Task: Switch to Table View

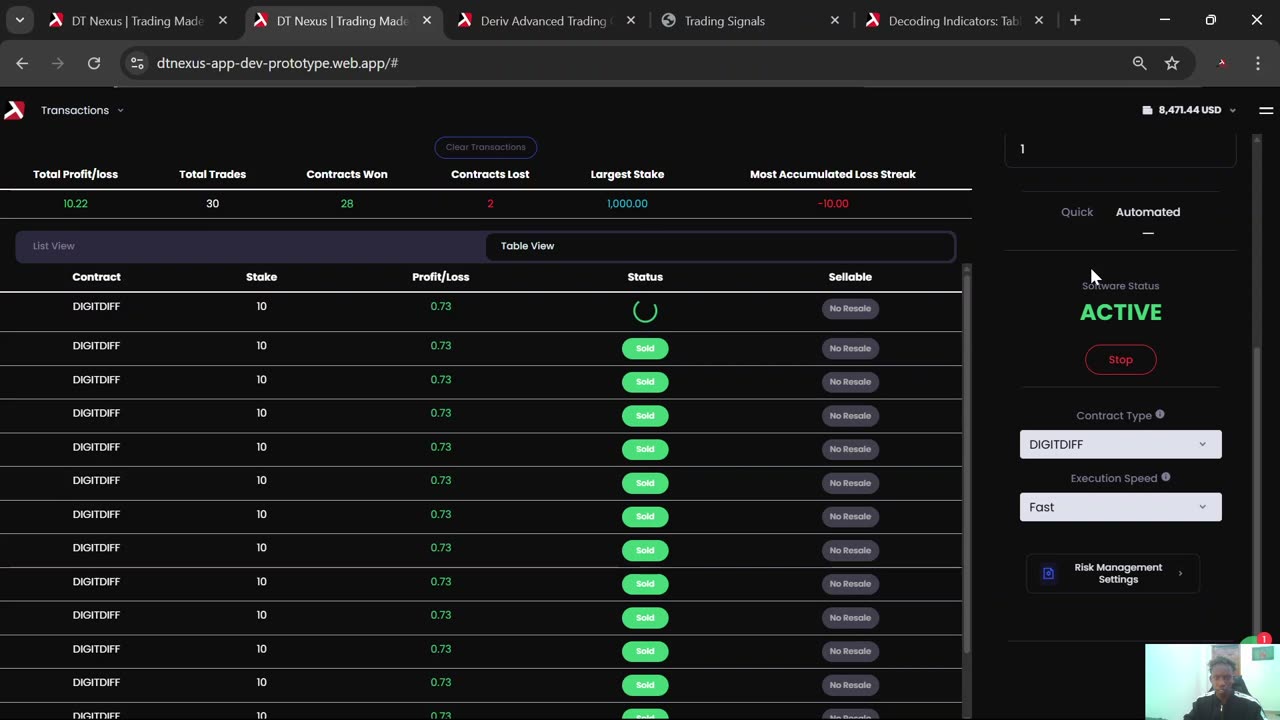Action: [719, 246]
